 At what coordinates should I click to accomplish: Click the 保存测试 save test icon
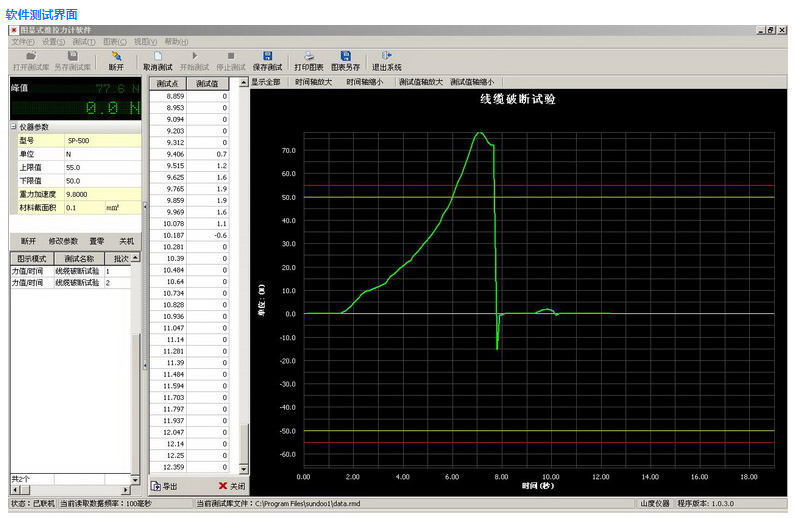(x=267, y=56)
